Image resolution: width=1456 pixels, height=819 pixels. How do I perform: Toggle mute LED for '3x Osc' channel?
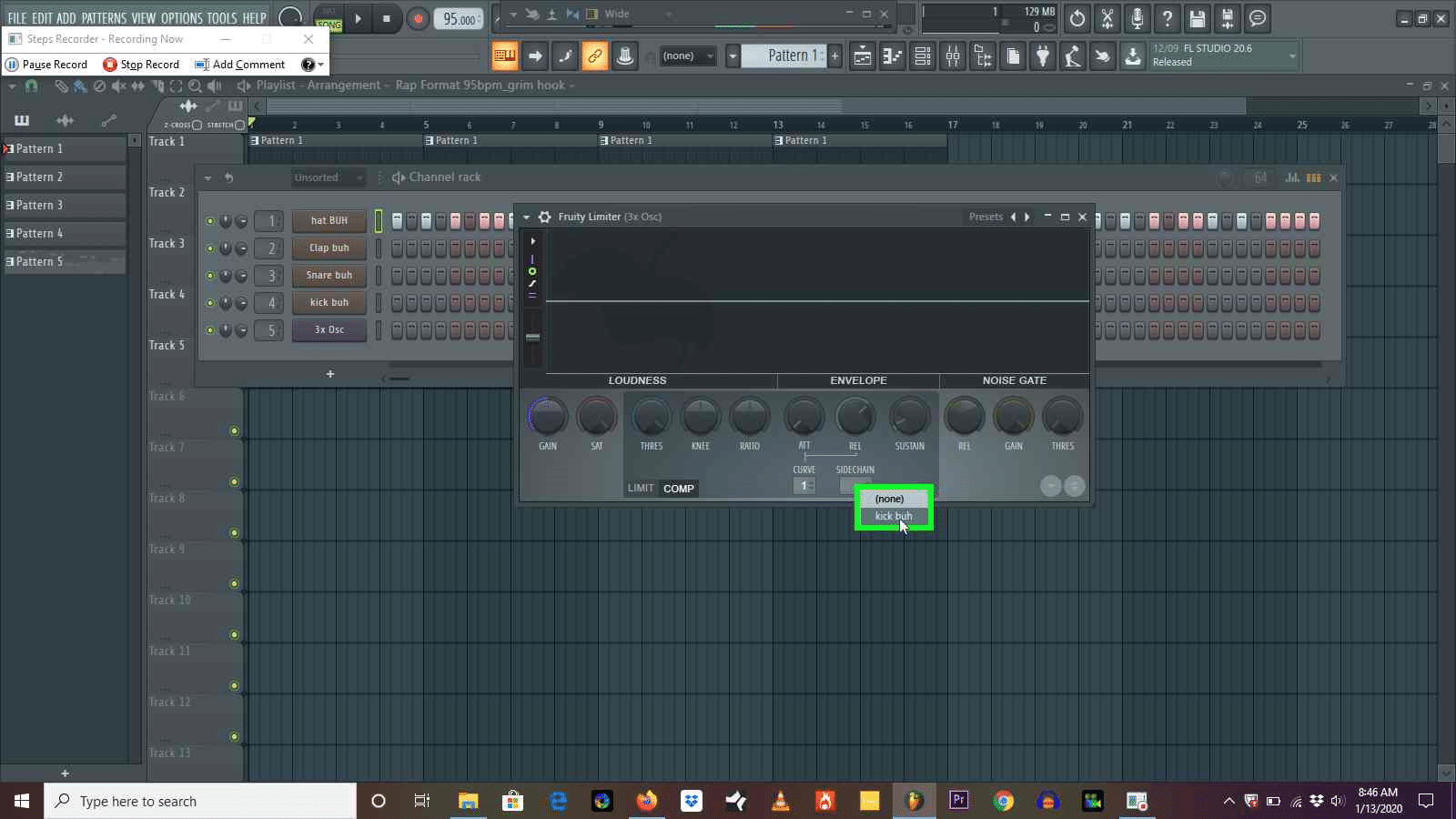[x=210, y=330]
